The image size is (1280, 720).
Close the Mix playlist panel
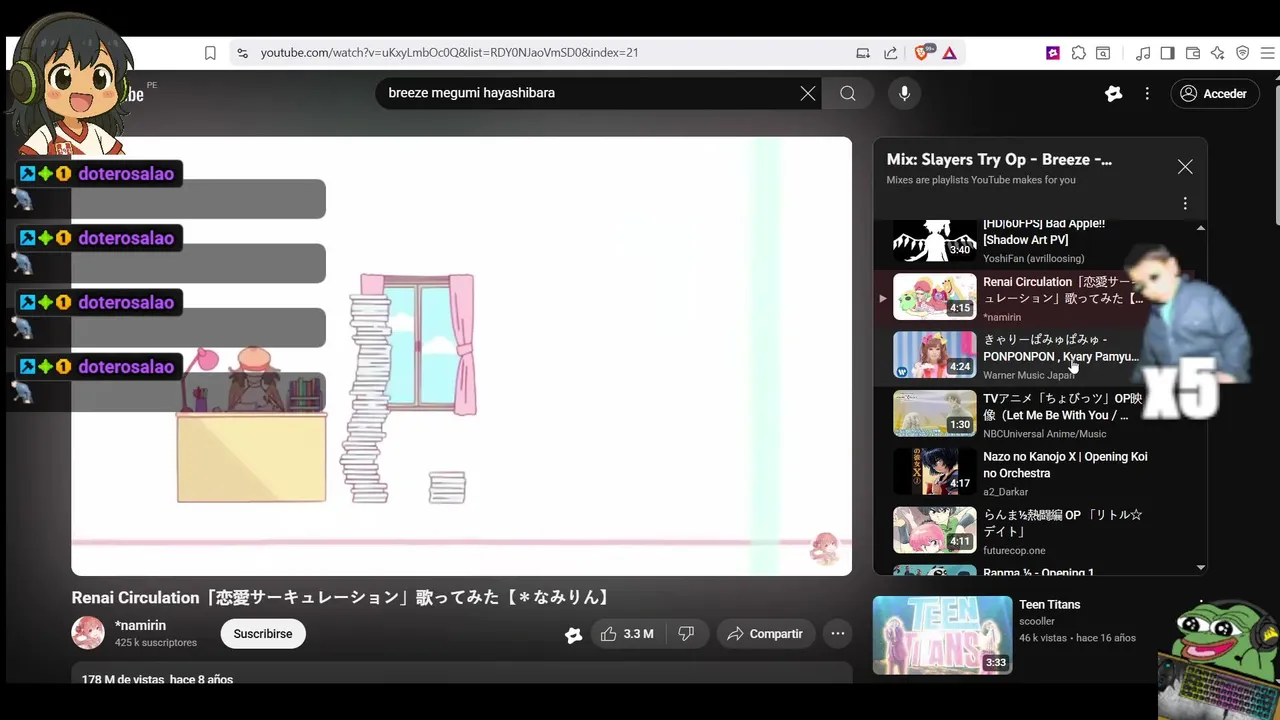[1185, 167]
